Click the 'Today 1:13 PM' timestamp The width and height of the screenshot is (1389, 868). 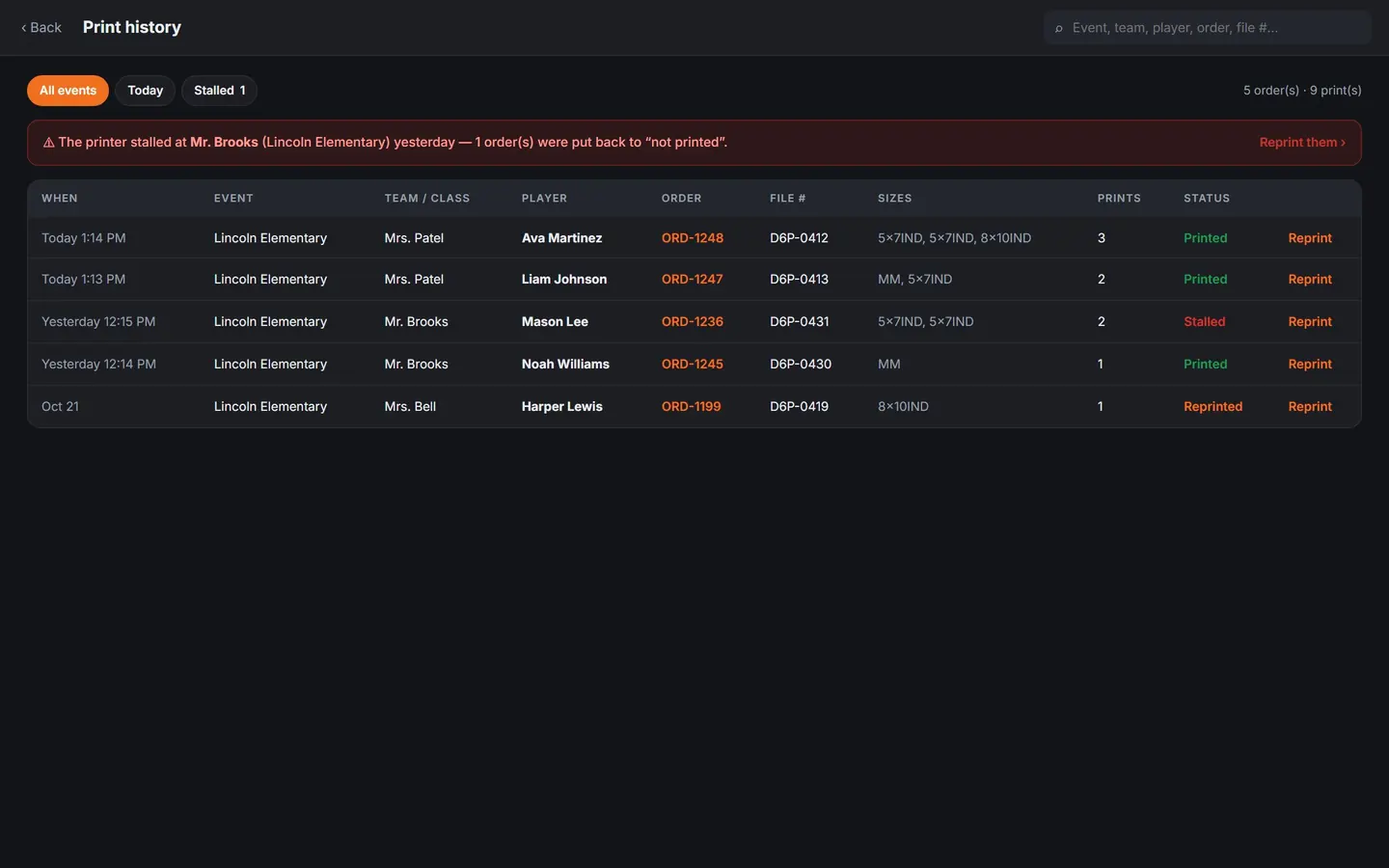coord(83,280)
